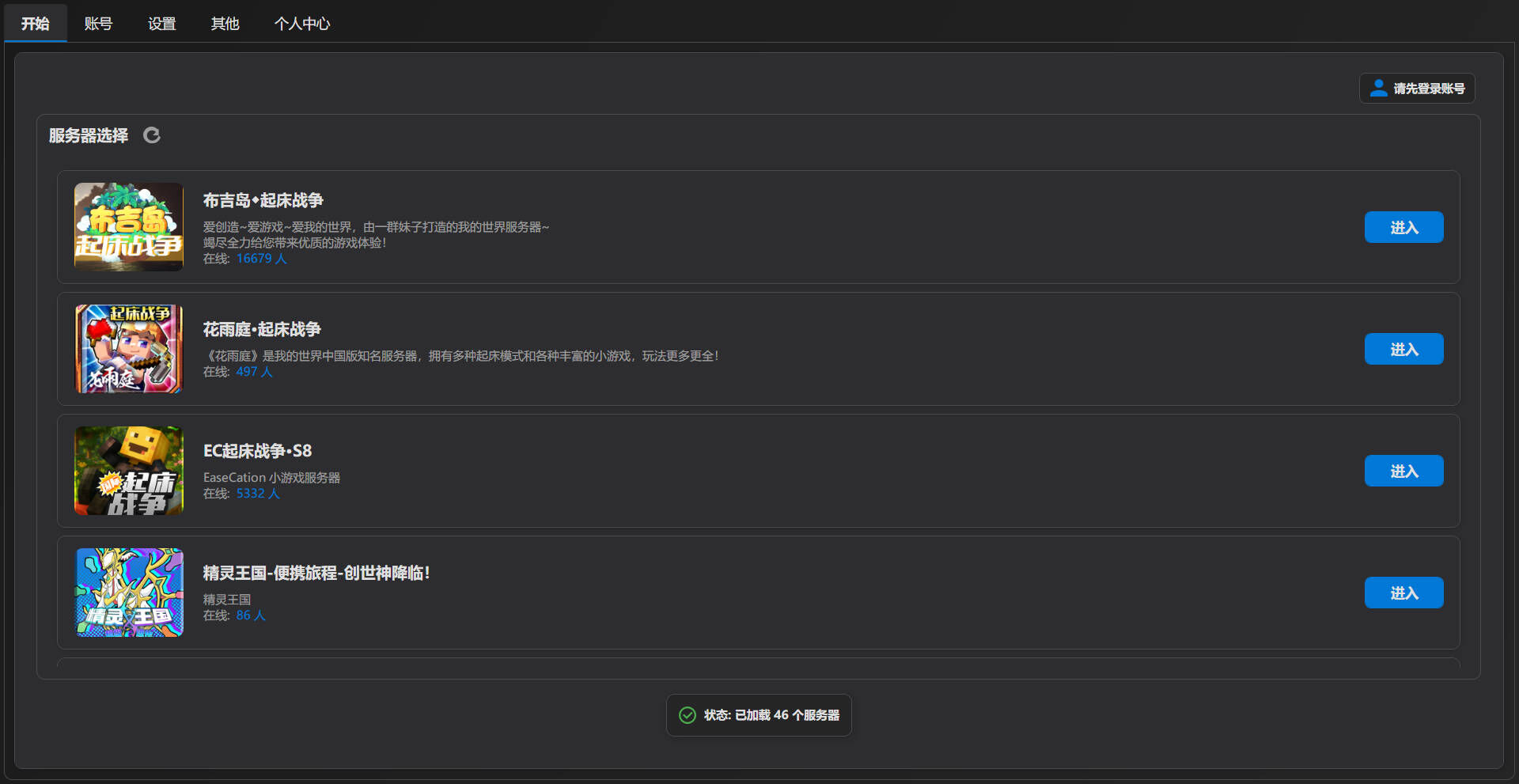Click the 已加载 46 个服务器 status text
The height and width of the screenshot is (784, 1519).
tap(771, 715)
